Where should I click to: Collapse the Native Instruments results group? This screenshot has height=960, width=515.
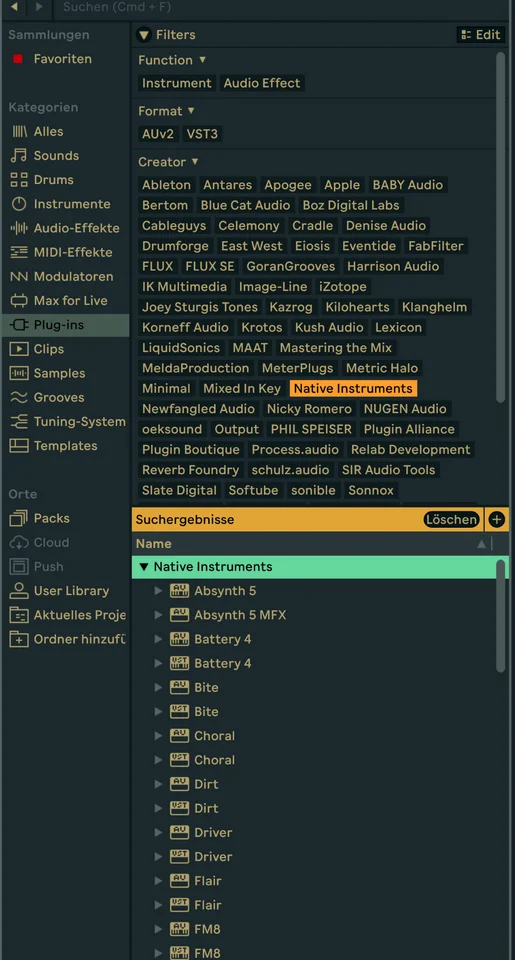[x=144, y=567]
